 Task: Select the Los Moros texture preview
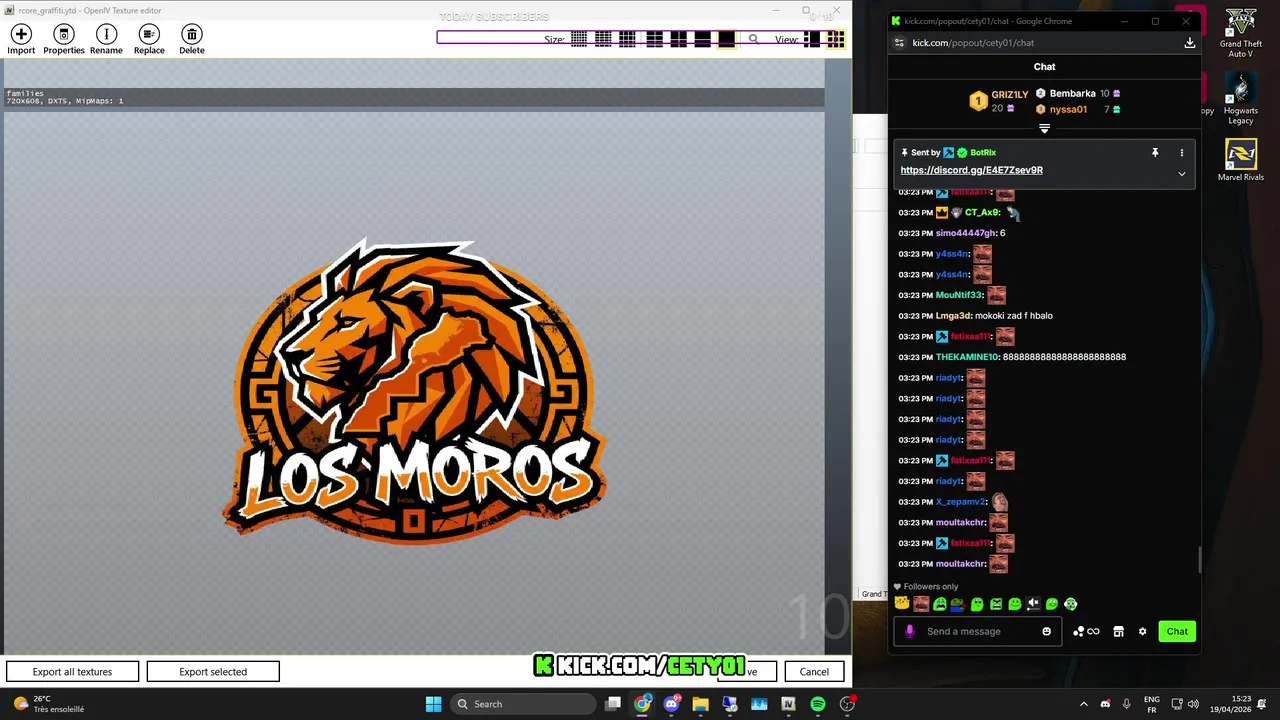click(x=414, y=390)
